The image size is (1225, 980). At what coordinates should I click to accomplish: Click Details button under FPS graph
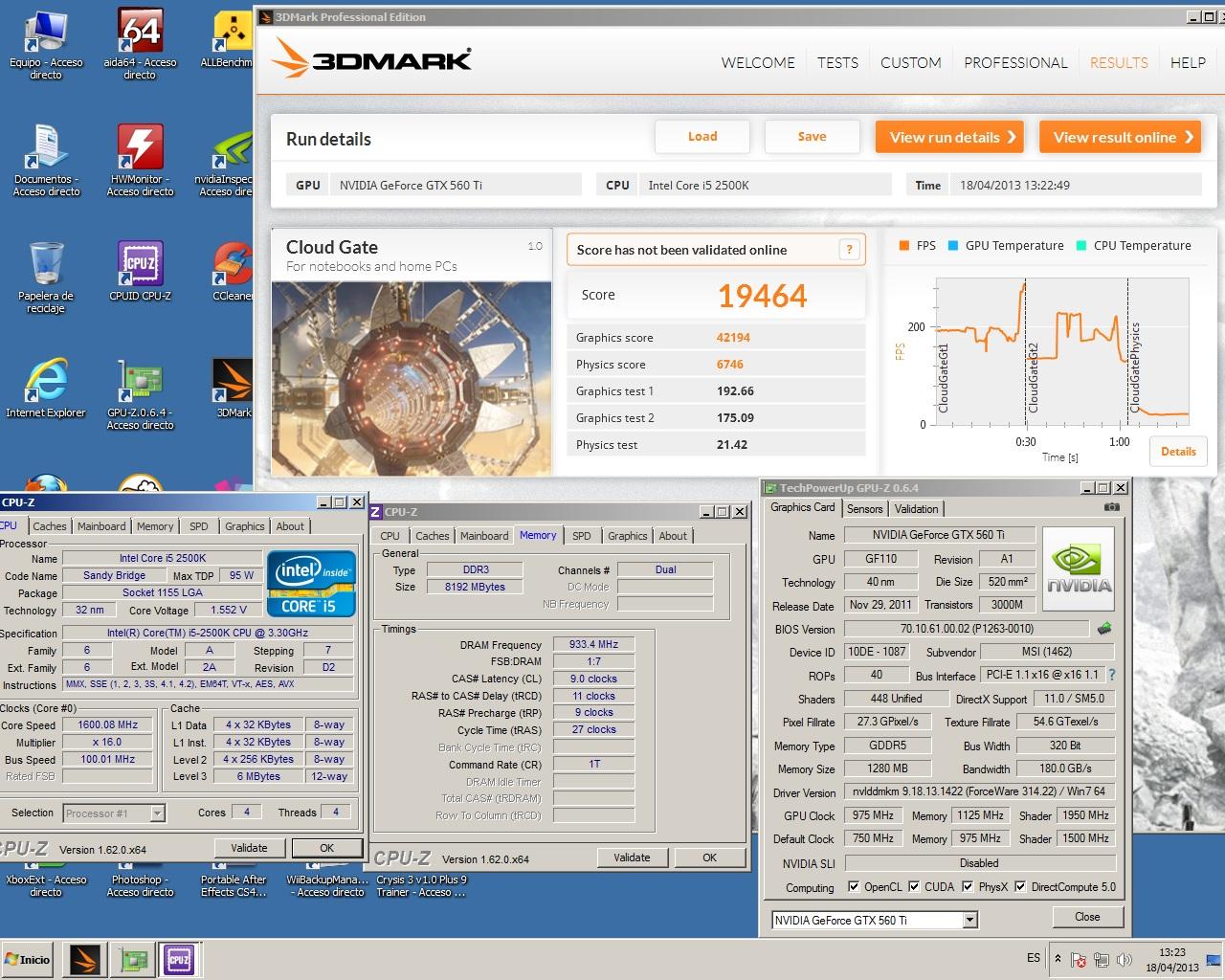point(1178,452)
